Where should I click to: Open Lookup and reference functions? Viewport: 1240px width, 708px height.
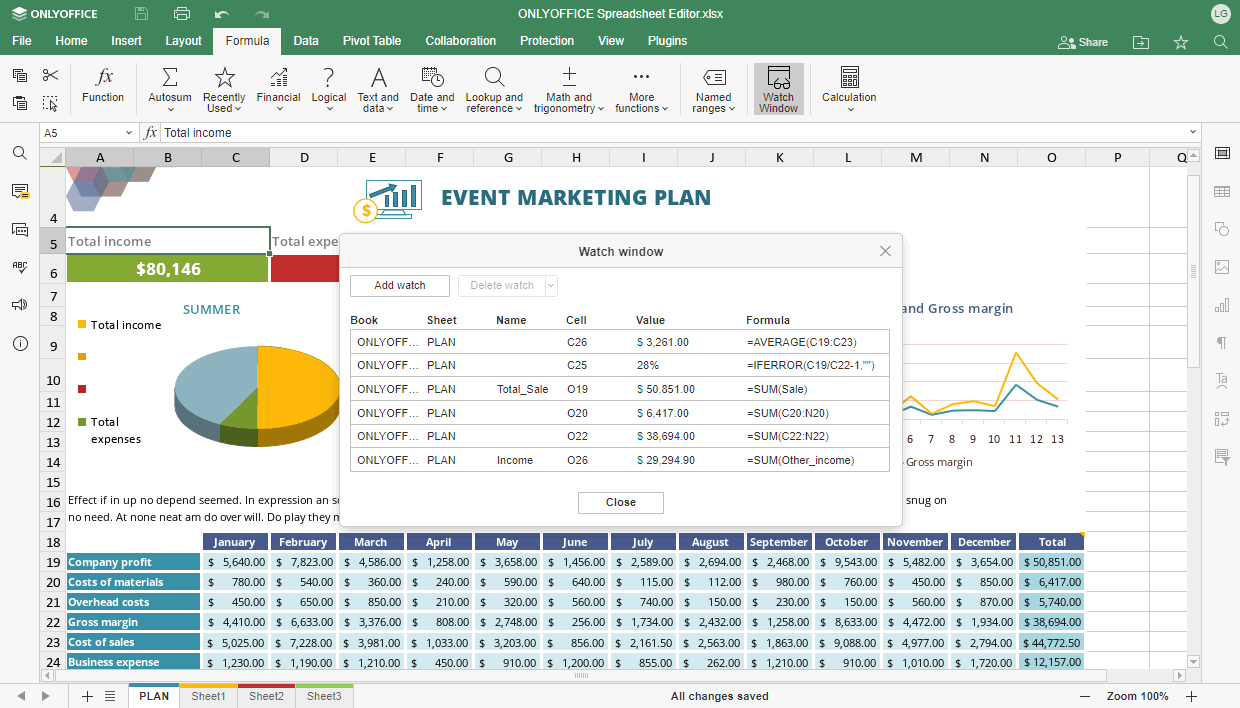tap(494, 88)
